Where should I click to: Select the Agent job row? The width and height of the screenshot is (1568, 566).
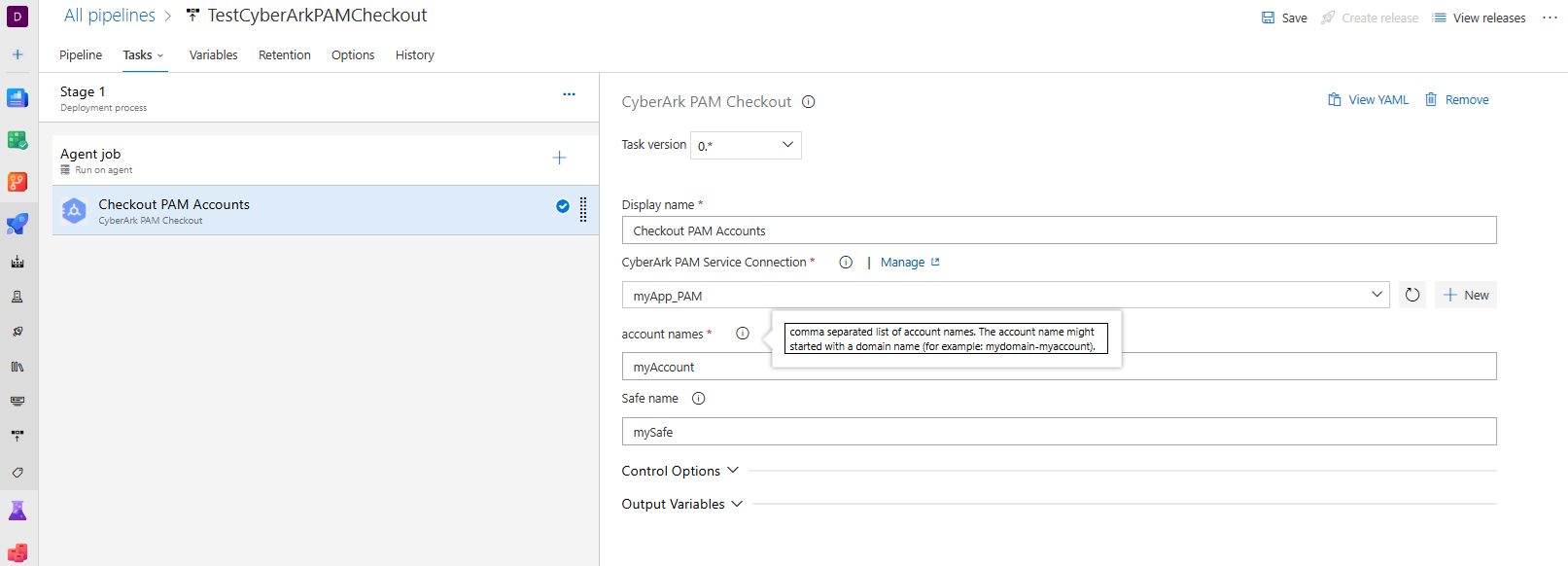tap(326, 160)
